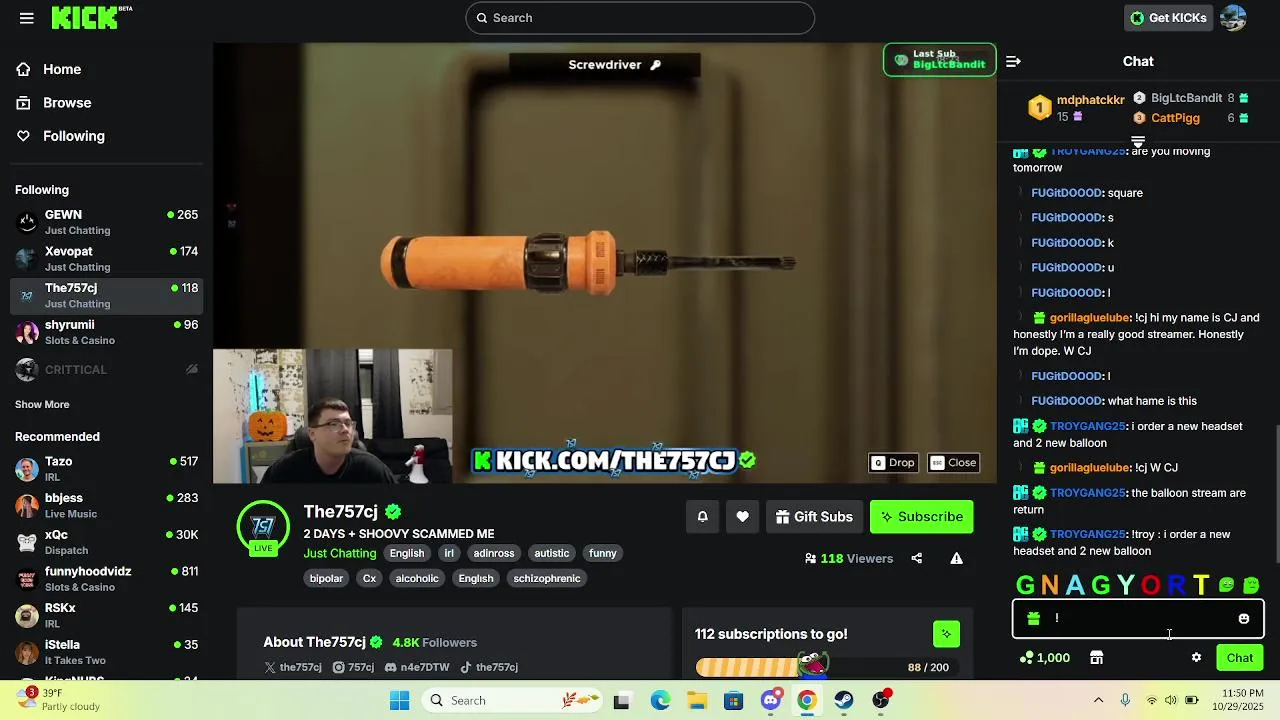The image size is (1280, 720).
Task: Click the KICK beta logo
Action: pos(91,17)
